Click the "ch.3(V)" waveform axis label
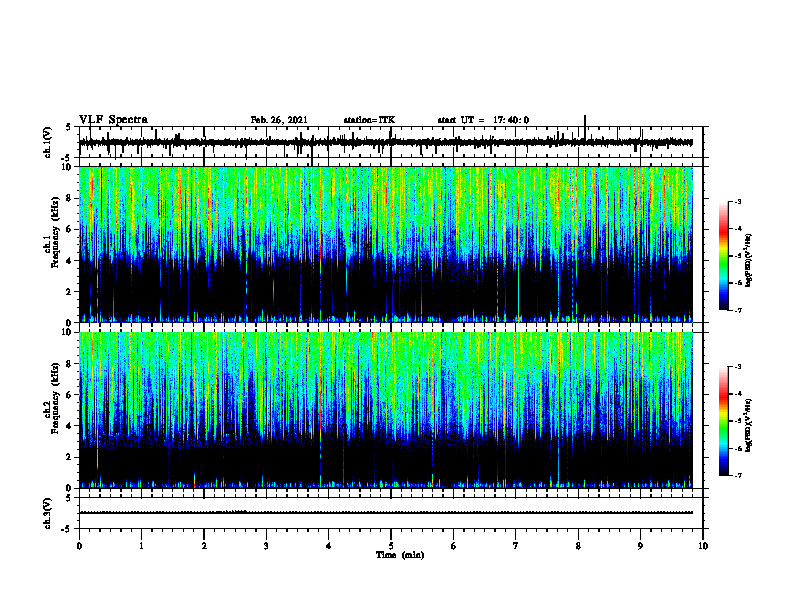The width and height of the screenshot is (792, 612). pos(48,514)
